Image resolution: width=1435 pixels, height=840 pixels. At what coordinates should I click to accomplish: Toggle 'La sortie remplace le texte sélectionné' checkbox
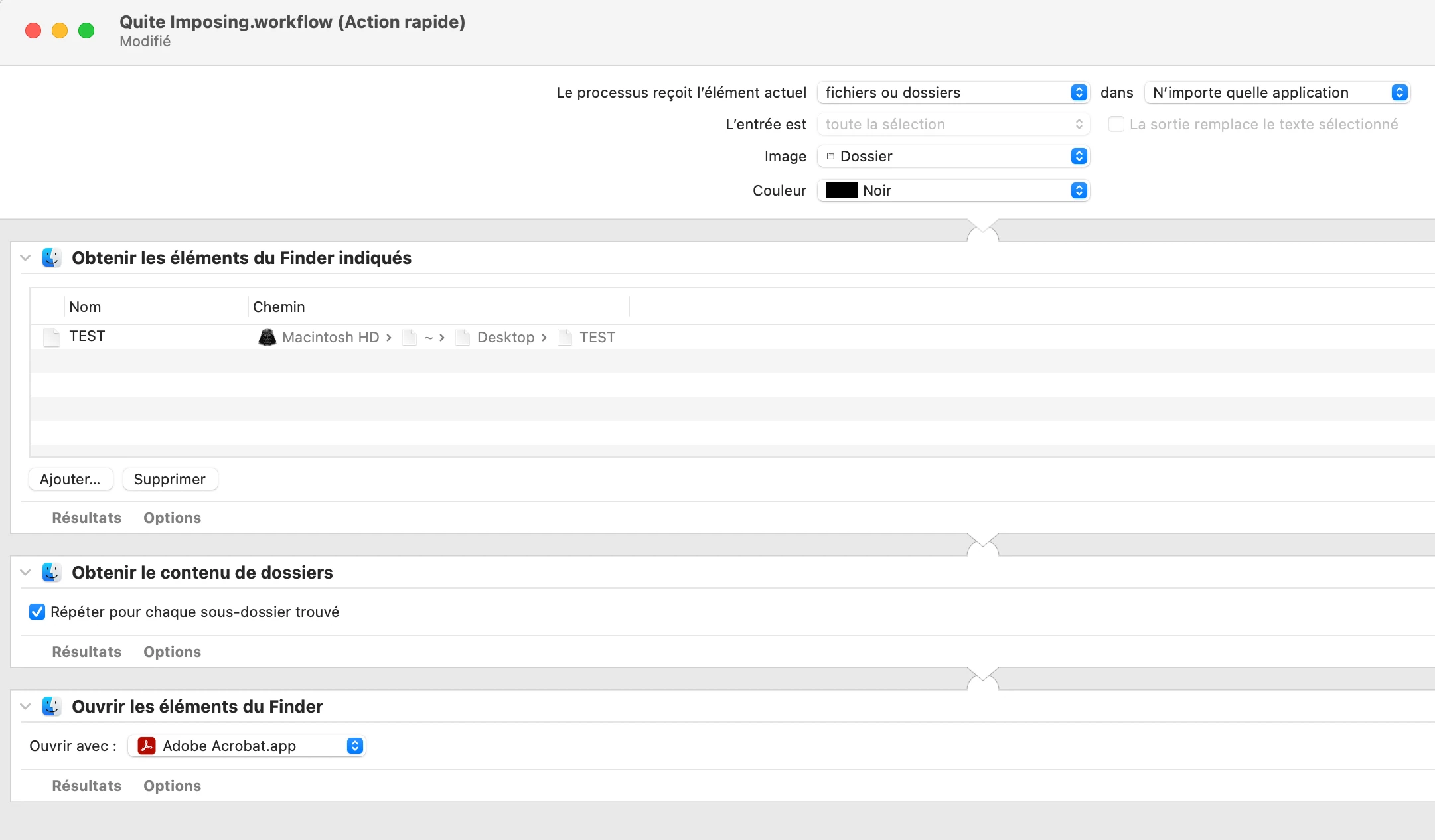(1116, 124)
